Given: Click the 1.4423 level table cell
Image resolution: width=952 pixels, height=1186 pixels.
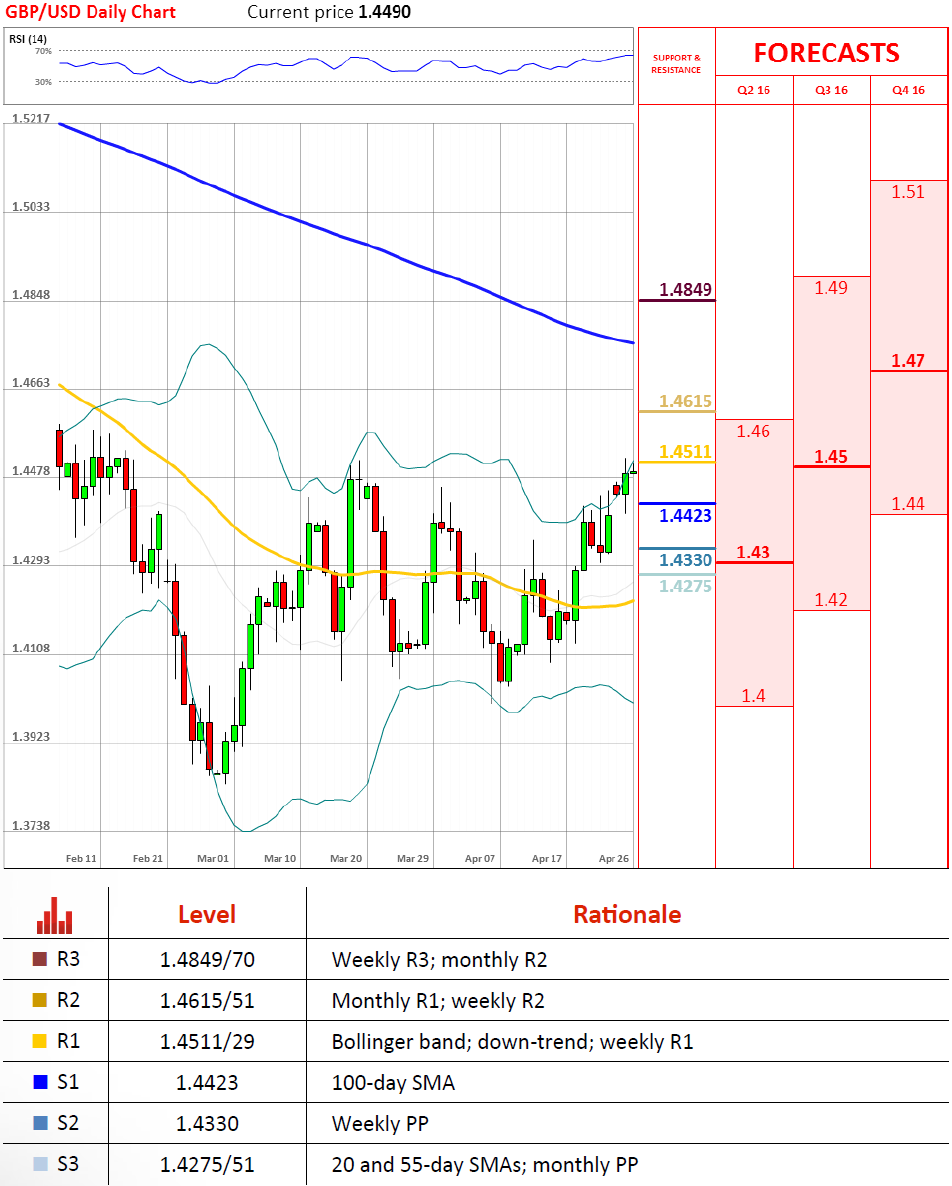Looking at the screenshot, I should [207, 1082].
